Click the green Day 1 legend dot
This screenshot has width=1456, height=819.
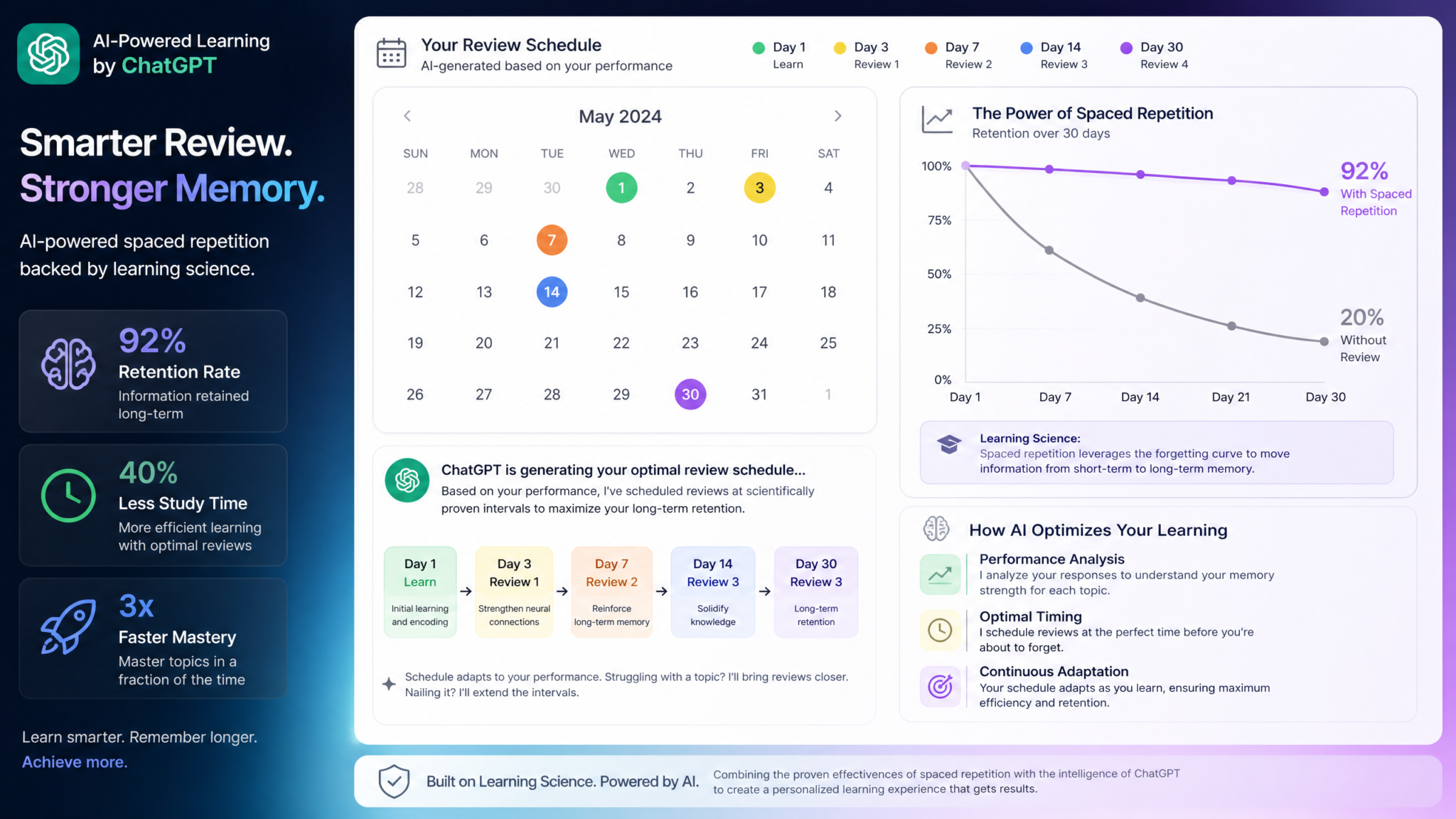pos(759,48)
